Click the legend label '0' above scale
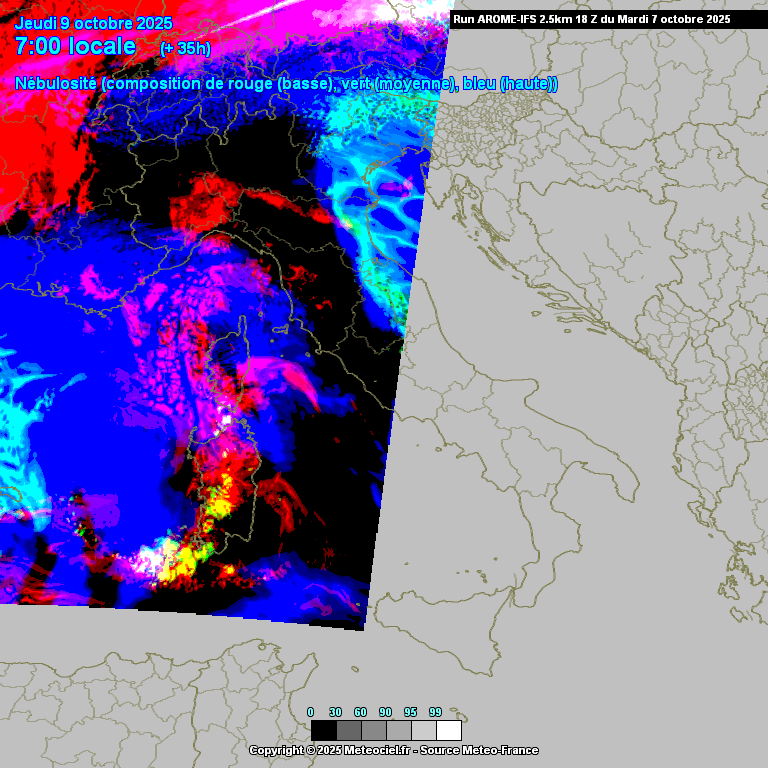The width and height of the screenshot is (768, 768). coord(310,712)
